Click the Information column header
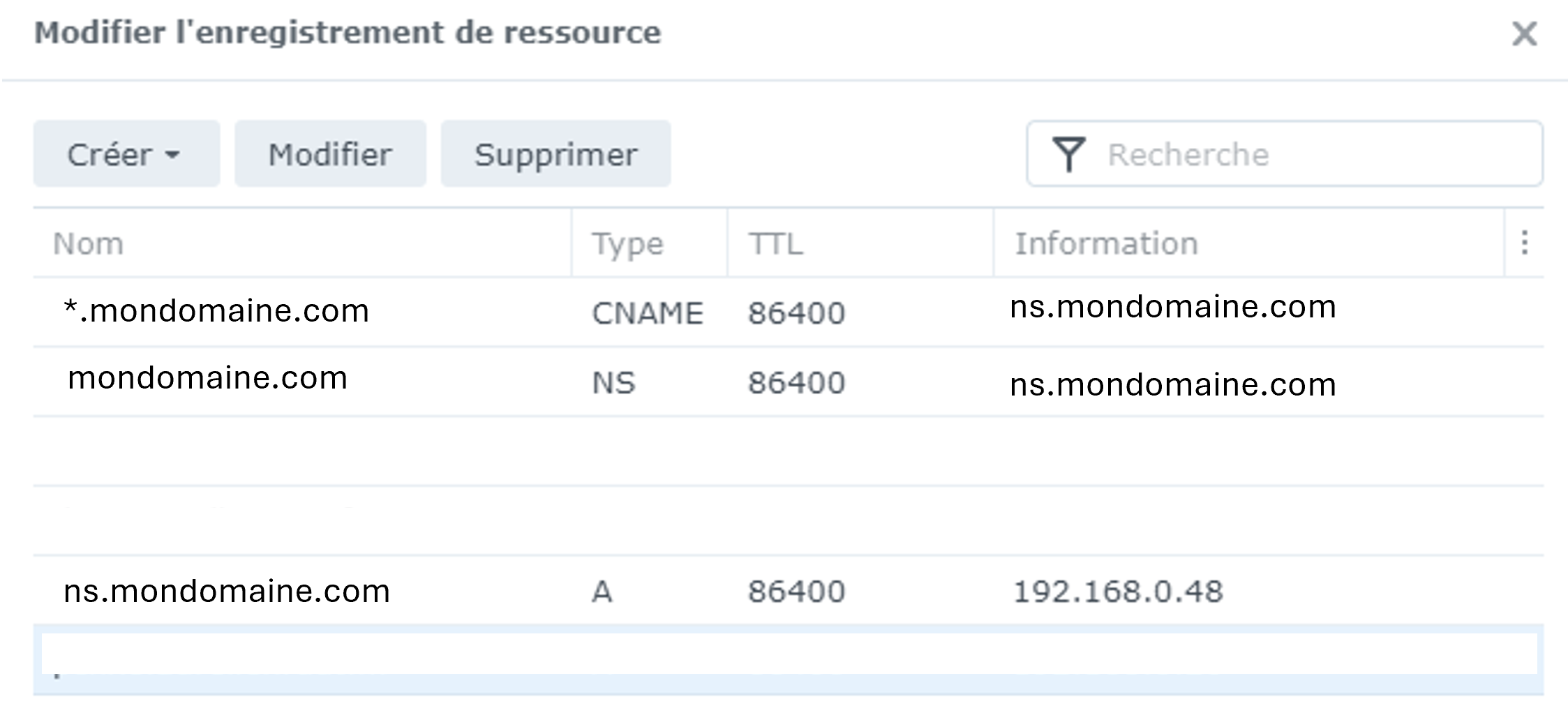The width and height of the screenshot is (1568, 722). tap(1106, 243)
